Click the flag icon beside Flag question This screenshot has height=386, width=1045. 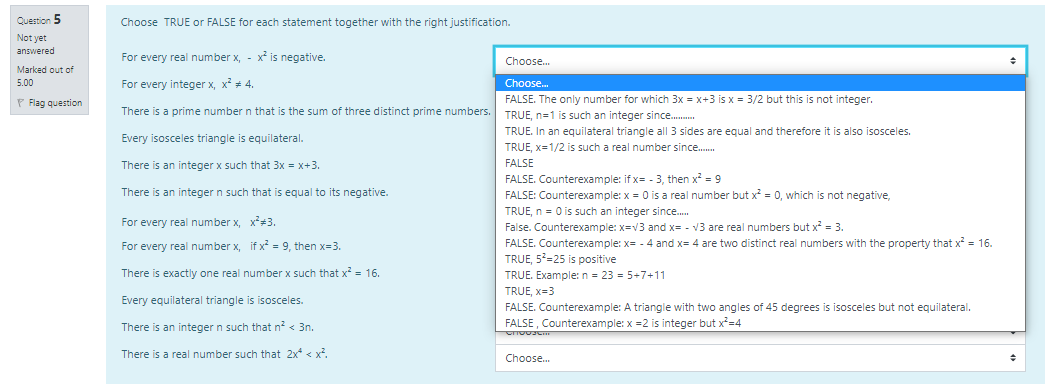point(21,103)
